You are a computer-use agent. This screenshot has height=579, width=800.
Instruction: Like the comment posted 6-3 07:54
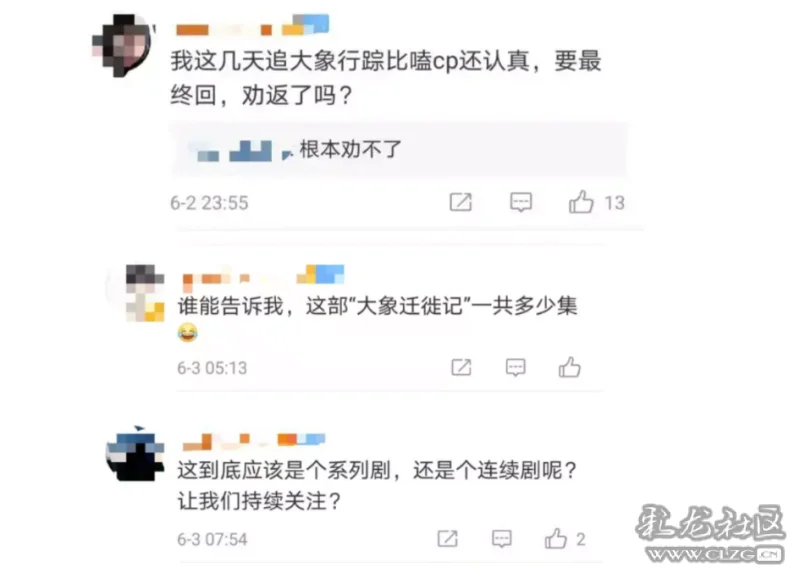[x=556, y=539]
